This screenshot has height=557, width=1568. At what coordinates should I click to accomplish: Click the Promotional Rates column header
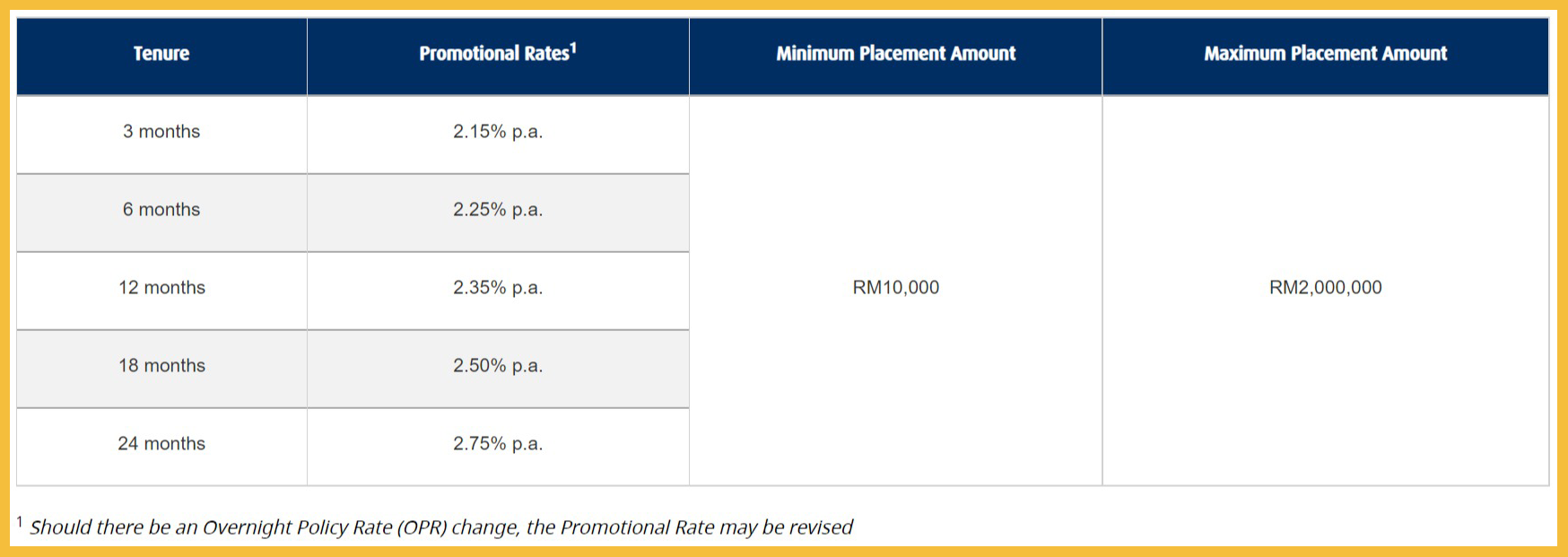coord(498,54)
